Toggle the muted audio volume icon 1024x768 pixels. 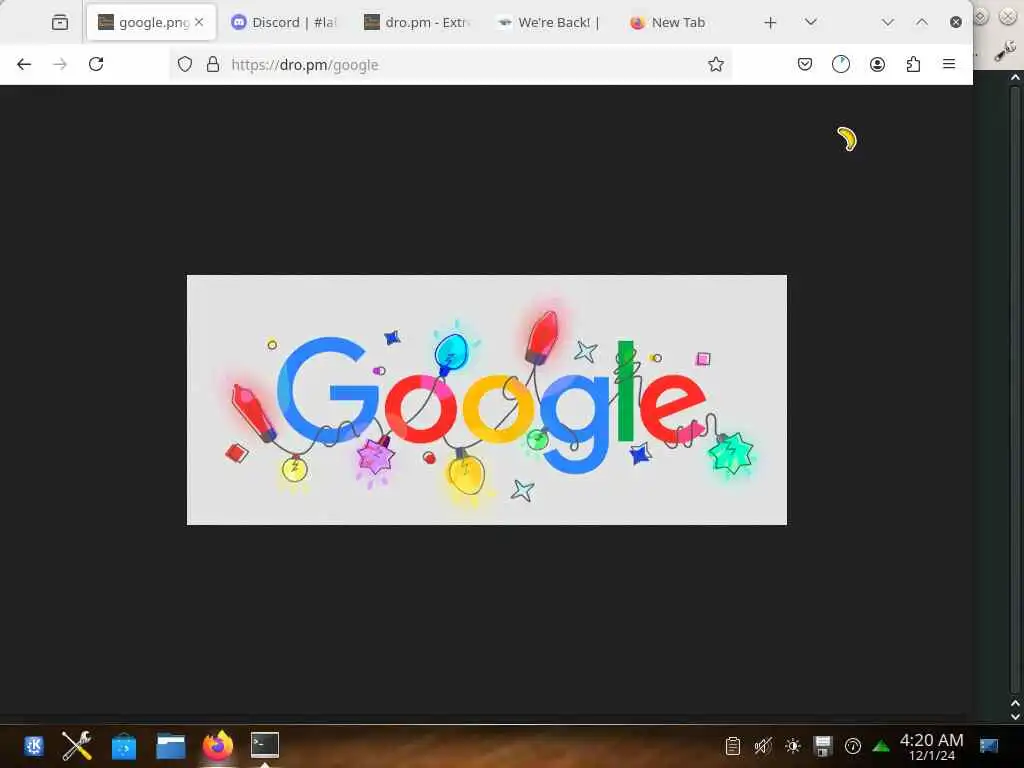point(763,745)
